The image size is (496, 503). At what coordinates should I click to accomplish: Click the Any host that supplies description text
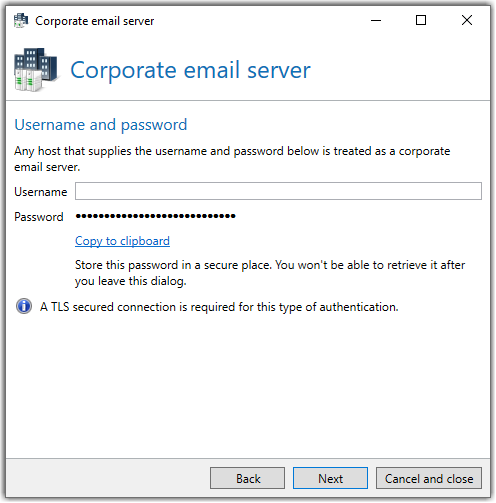tap(232, 159)
